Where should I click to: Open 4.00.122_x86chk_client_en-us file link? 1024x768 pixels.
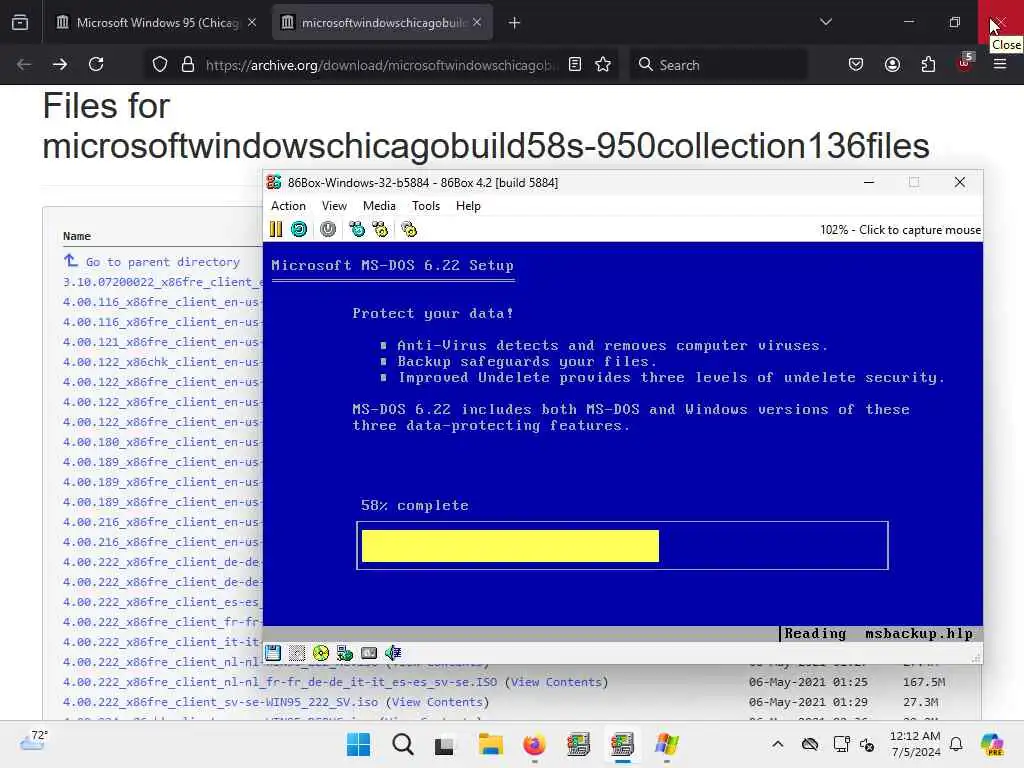163,362
